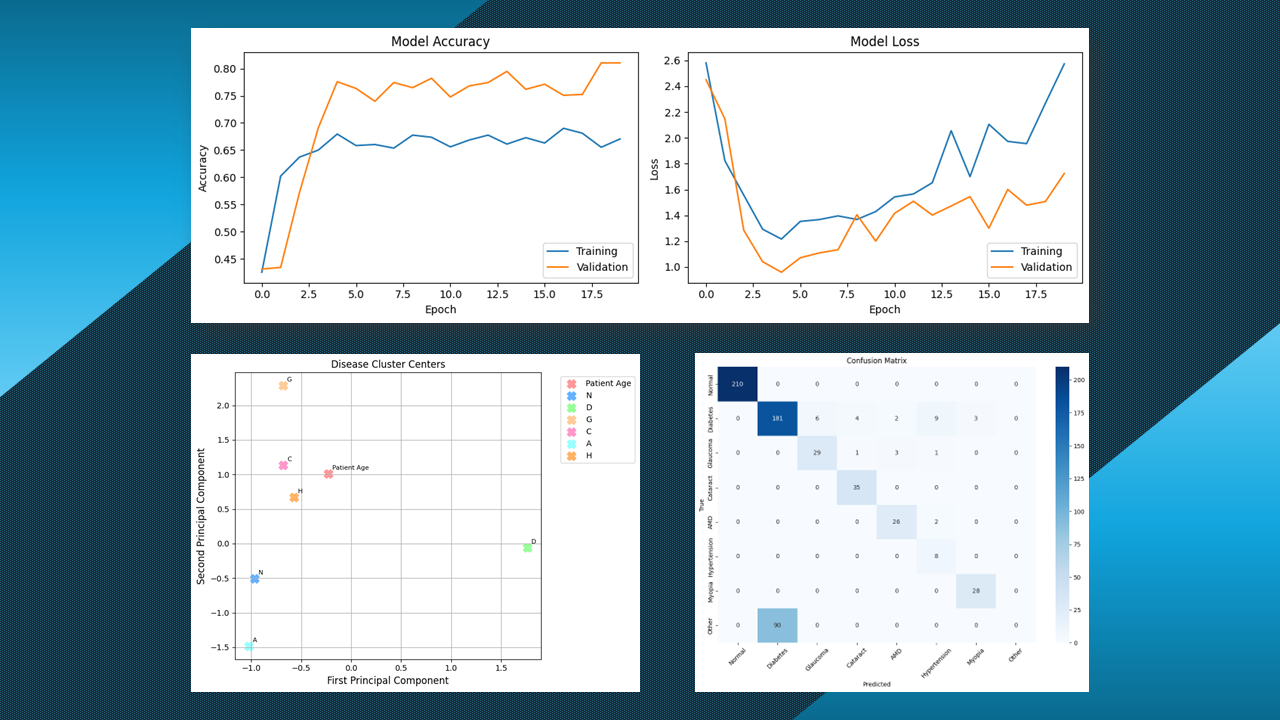Select the G cluster marker at plot top
Screen dimensions: 1280x720
[x=283, y=386]
